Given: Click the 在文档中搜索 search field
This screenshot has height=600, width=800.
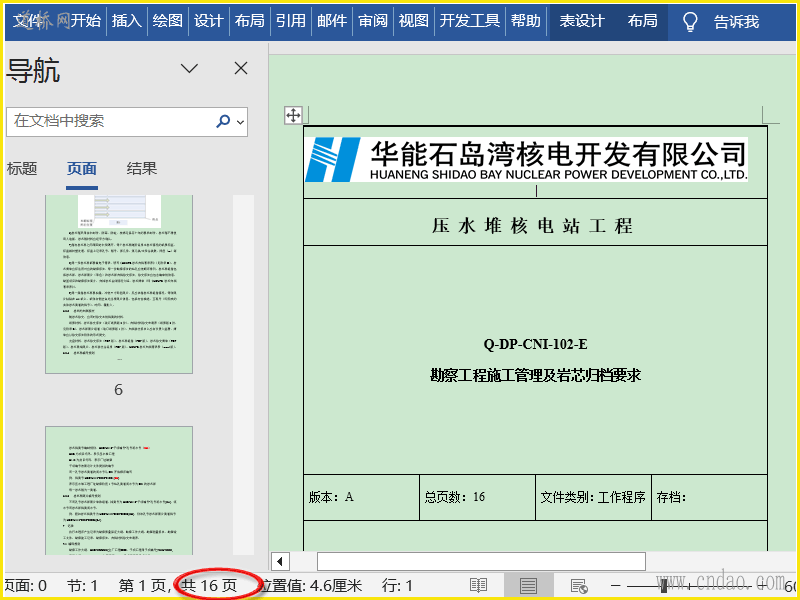Looking at the screenshot, I should [127, 121].
